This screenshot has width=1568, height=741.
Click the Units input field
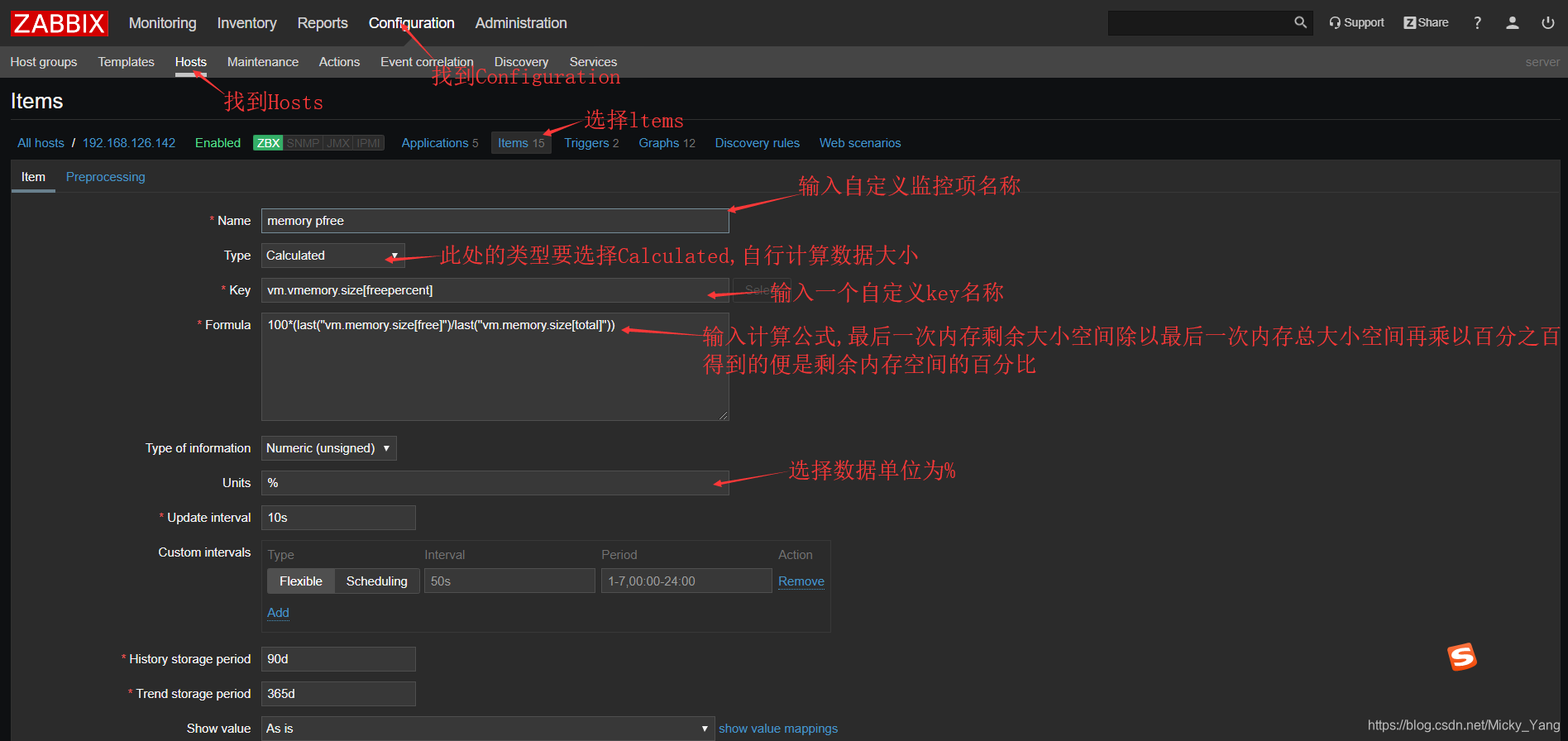tap(495, 483)
